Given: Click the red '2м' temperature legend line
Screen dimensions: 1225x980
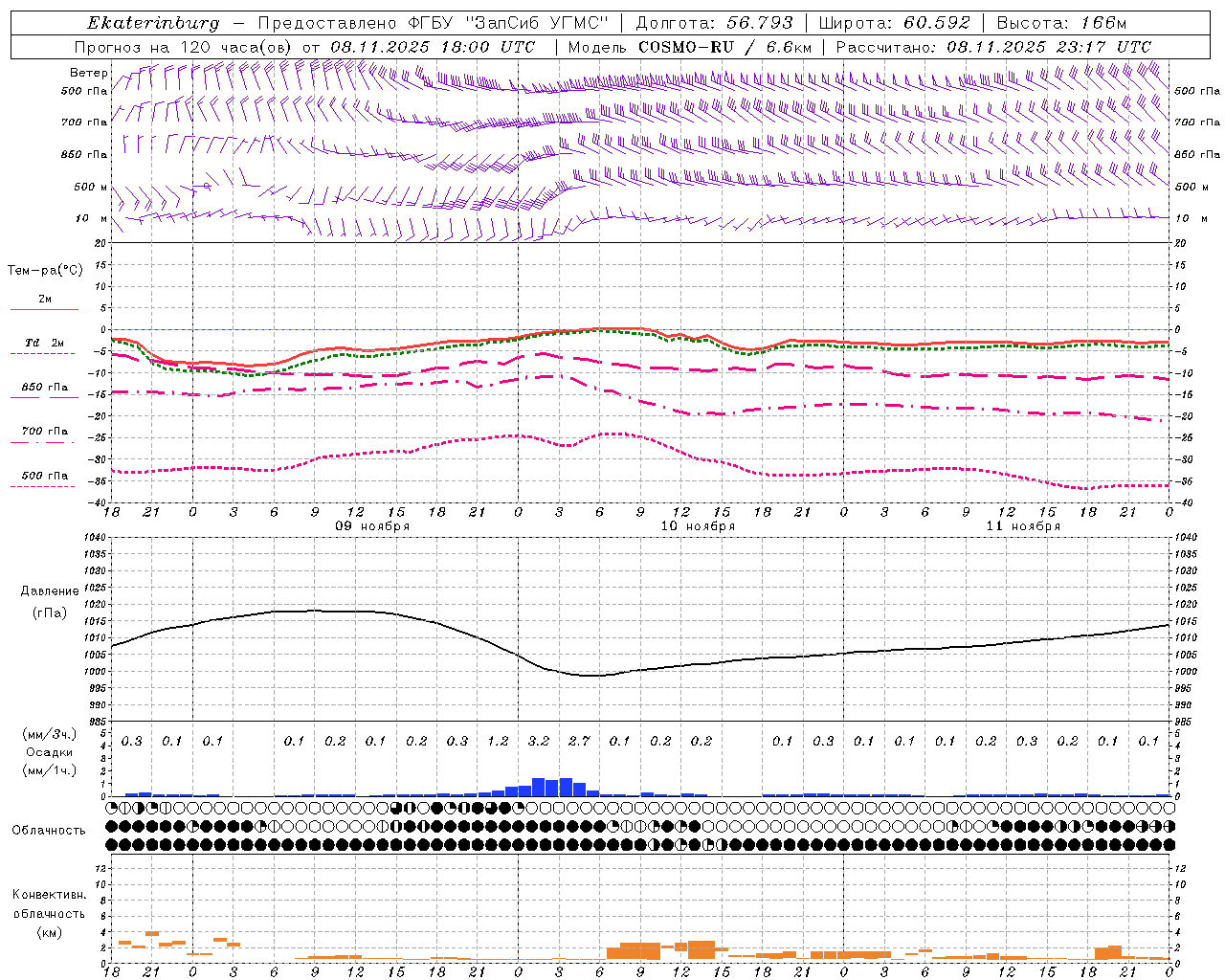Looking at the screenshot, I should (44, 309).
